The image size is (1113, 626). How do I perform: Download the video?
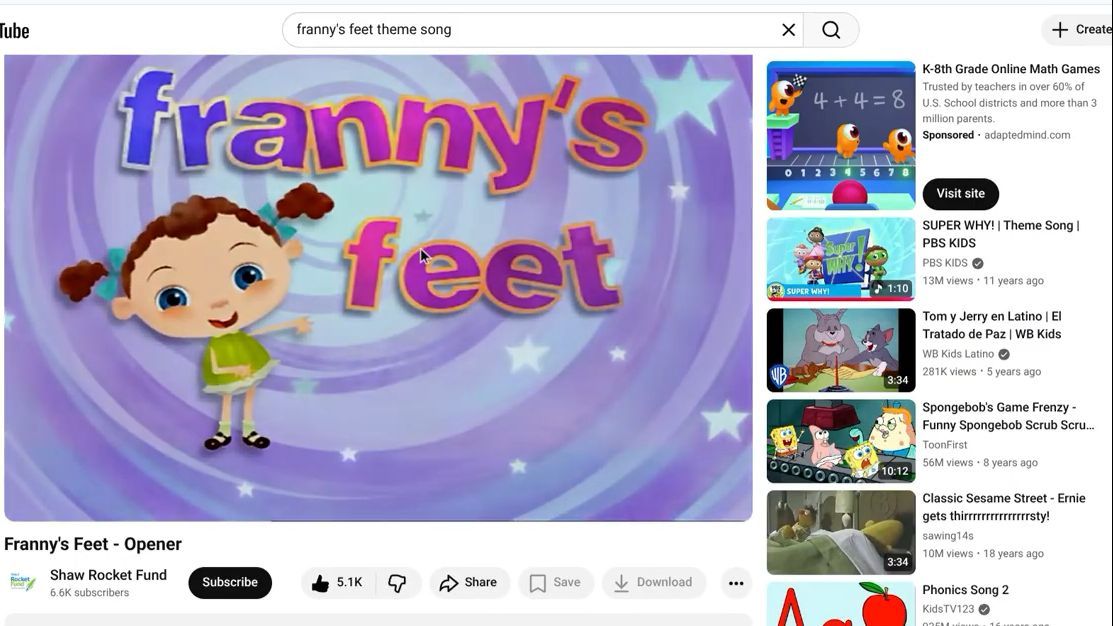(653, 583)
